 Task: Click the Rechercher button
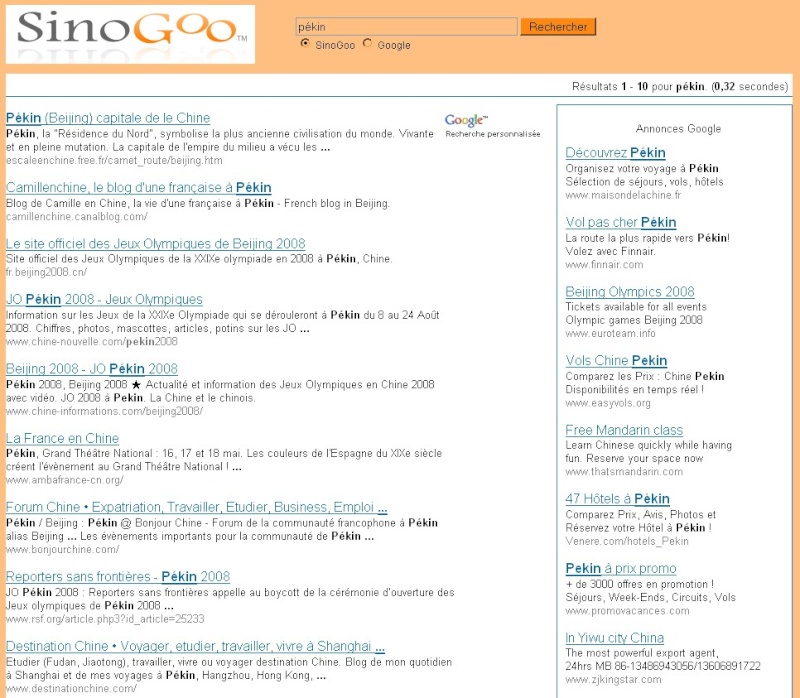pyautogui.click(x=558, y=27)
